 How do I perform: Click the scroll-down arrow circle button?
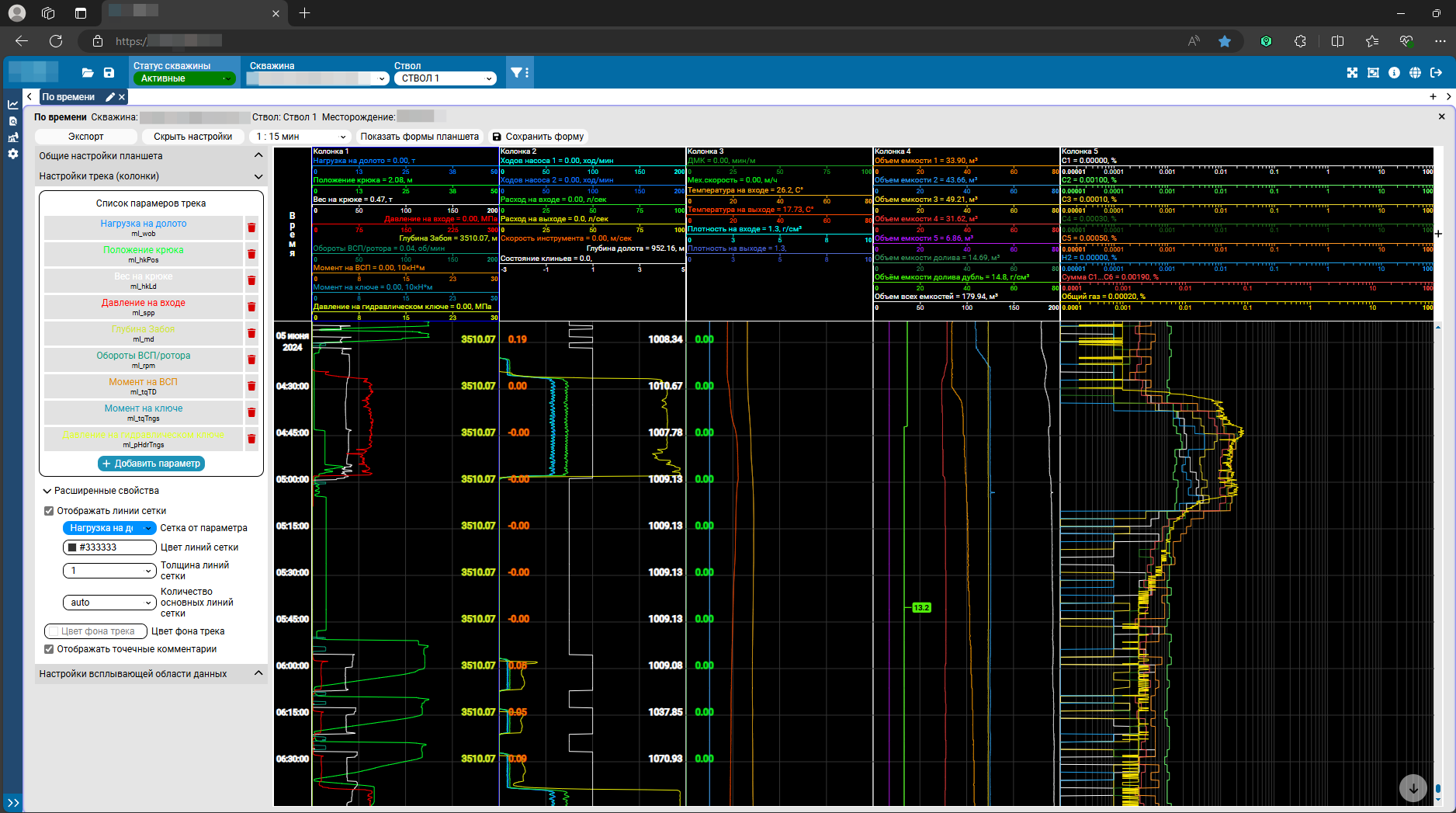pos(1413,788)
